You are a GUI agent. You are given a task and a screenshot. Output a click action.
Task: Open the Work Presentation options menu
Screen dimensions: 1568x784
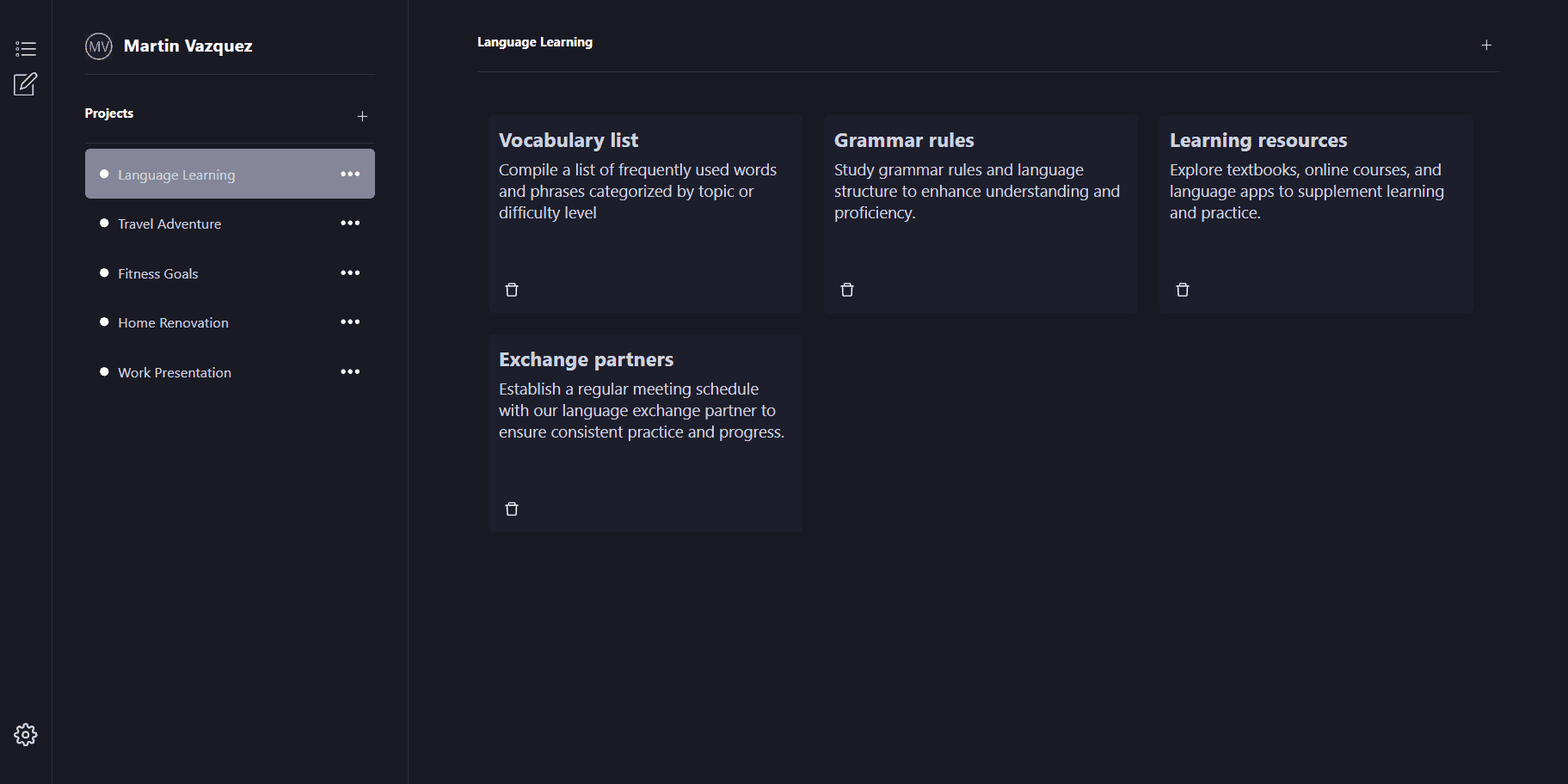[350, 371]
